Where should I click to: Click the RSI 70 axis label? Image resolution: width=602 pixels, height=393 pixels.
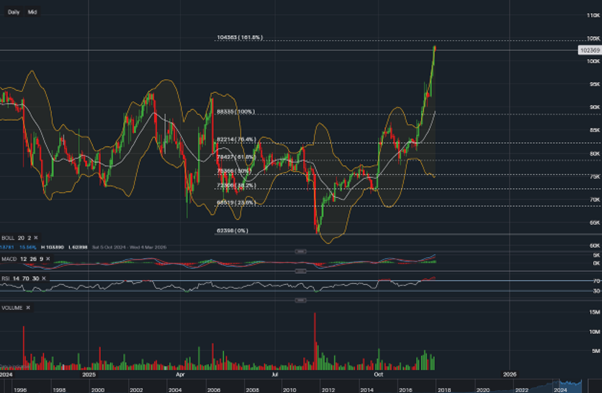(597, 281)
